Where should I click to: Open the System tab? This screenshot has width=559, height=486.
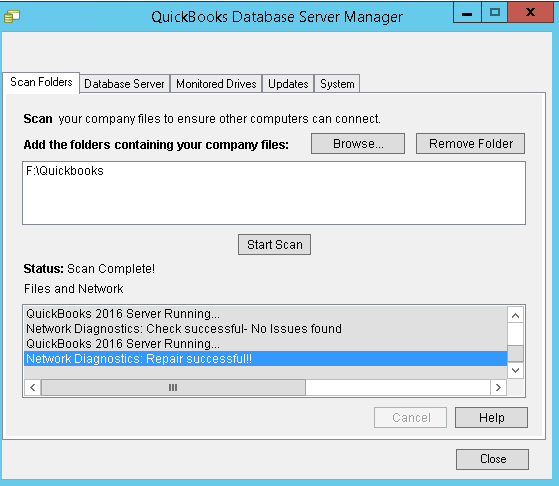tap(337, 84)
